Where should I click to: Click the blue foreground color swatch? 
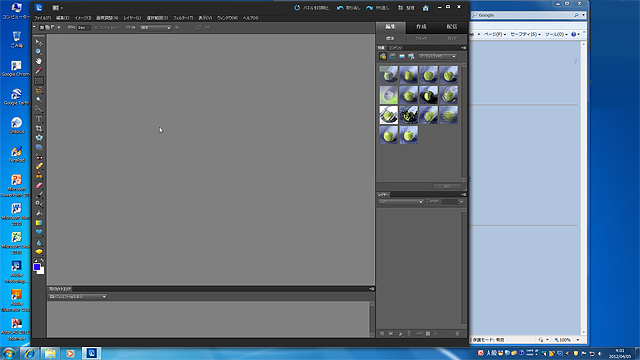coord(37,267)
